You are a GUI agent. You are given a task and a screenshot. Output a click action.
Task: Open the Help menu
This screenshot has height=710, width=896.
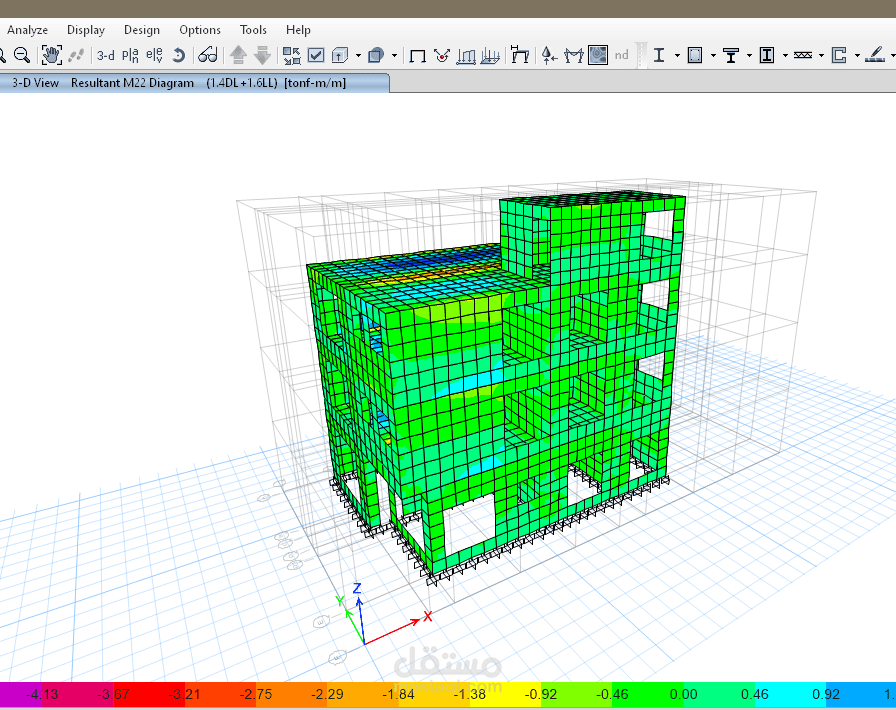298,30
